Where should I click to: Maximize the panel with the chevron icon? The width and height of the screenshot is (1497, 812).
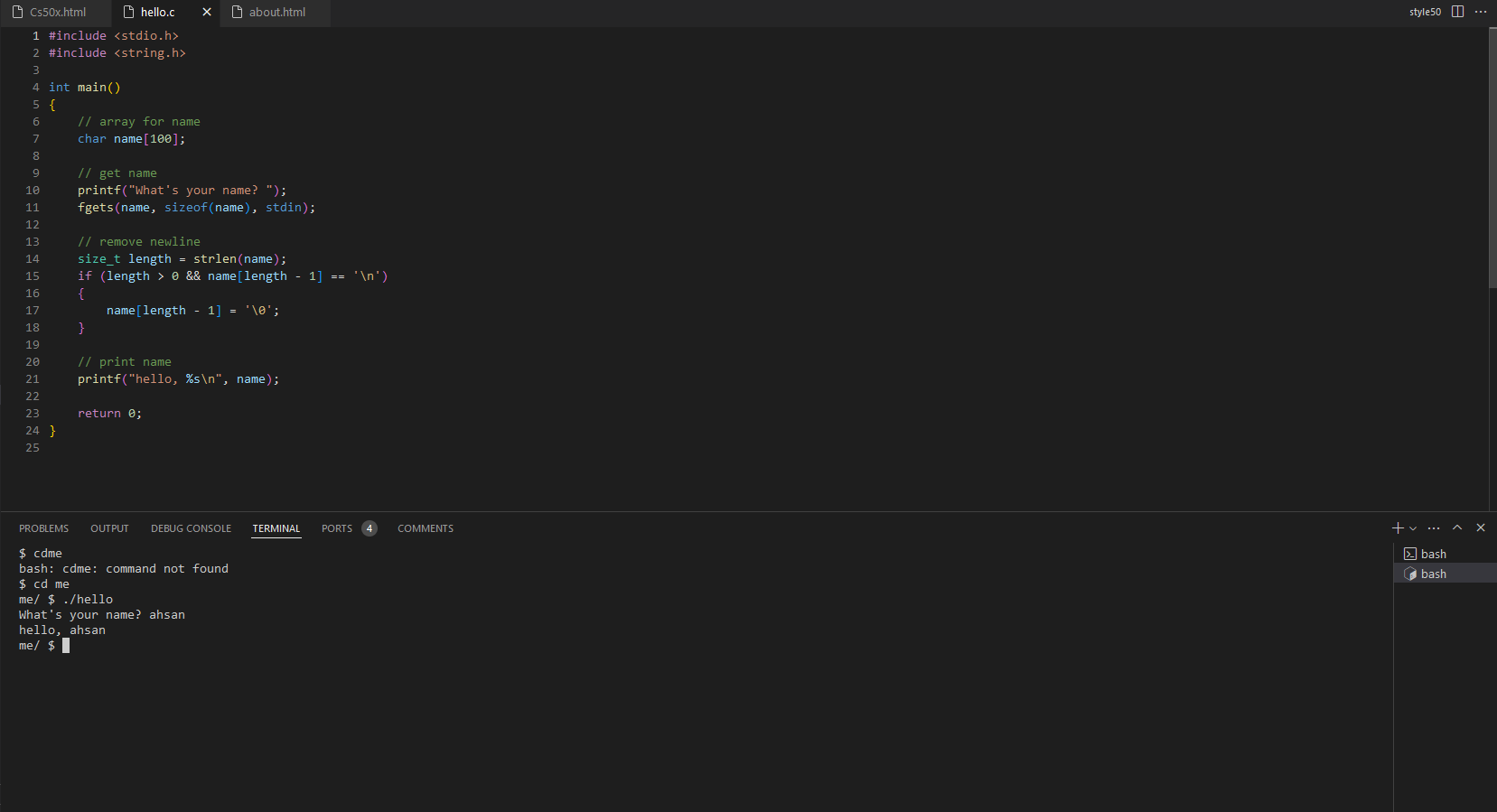[x=1457, y=527]
